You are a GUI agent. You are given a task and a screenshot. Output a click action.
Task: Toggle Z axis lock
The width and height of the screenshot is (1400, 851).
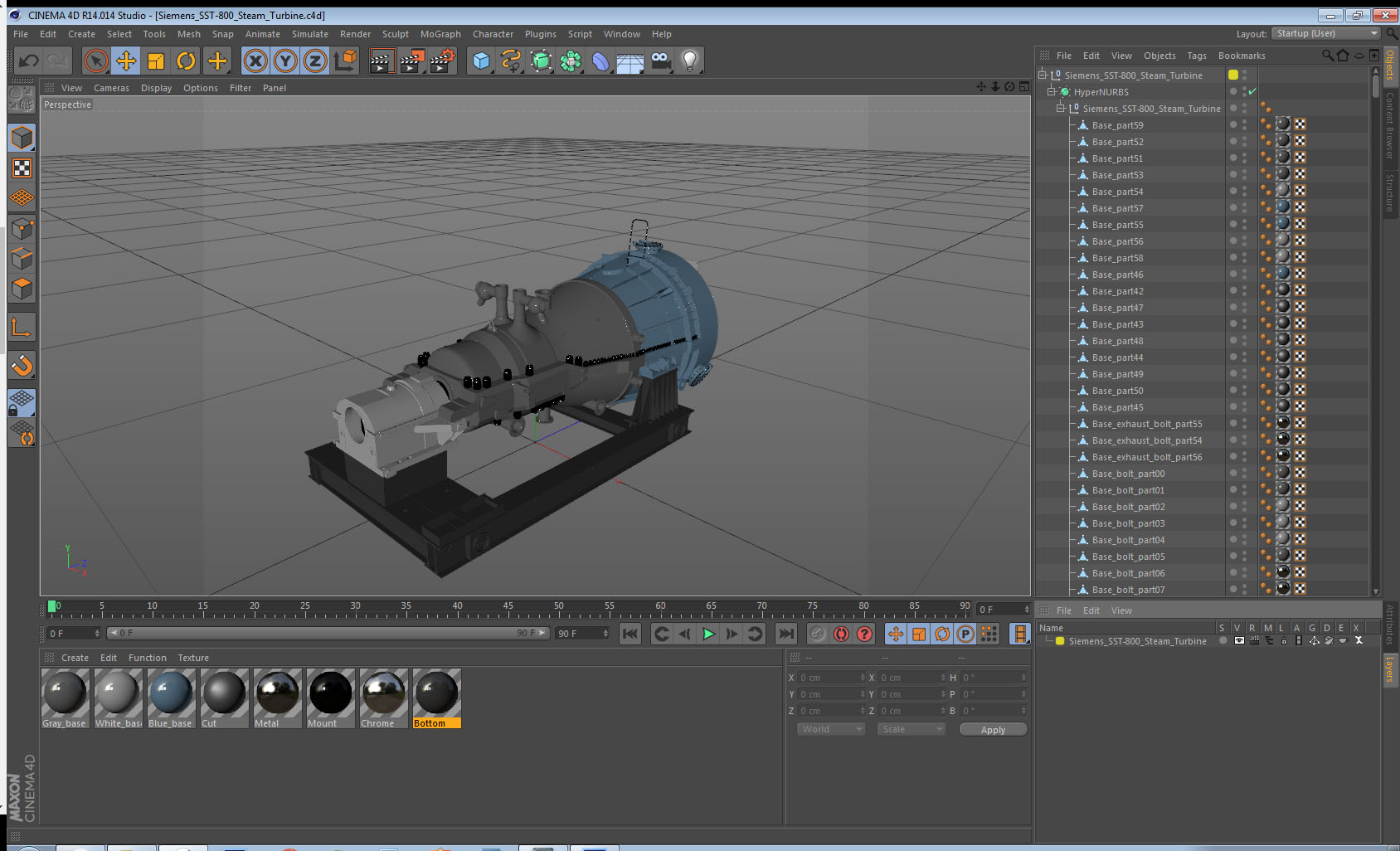point(315,61)
